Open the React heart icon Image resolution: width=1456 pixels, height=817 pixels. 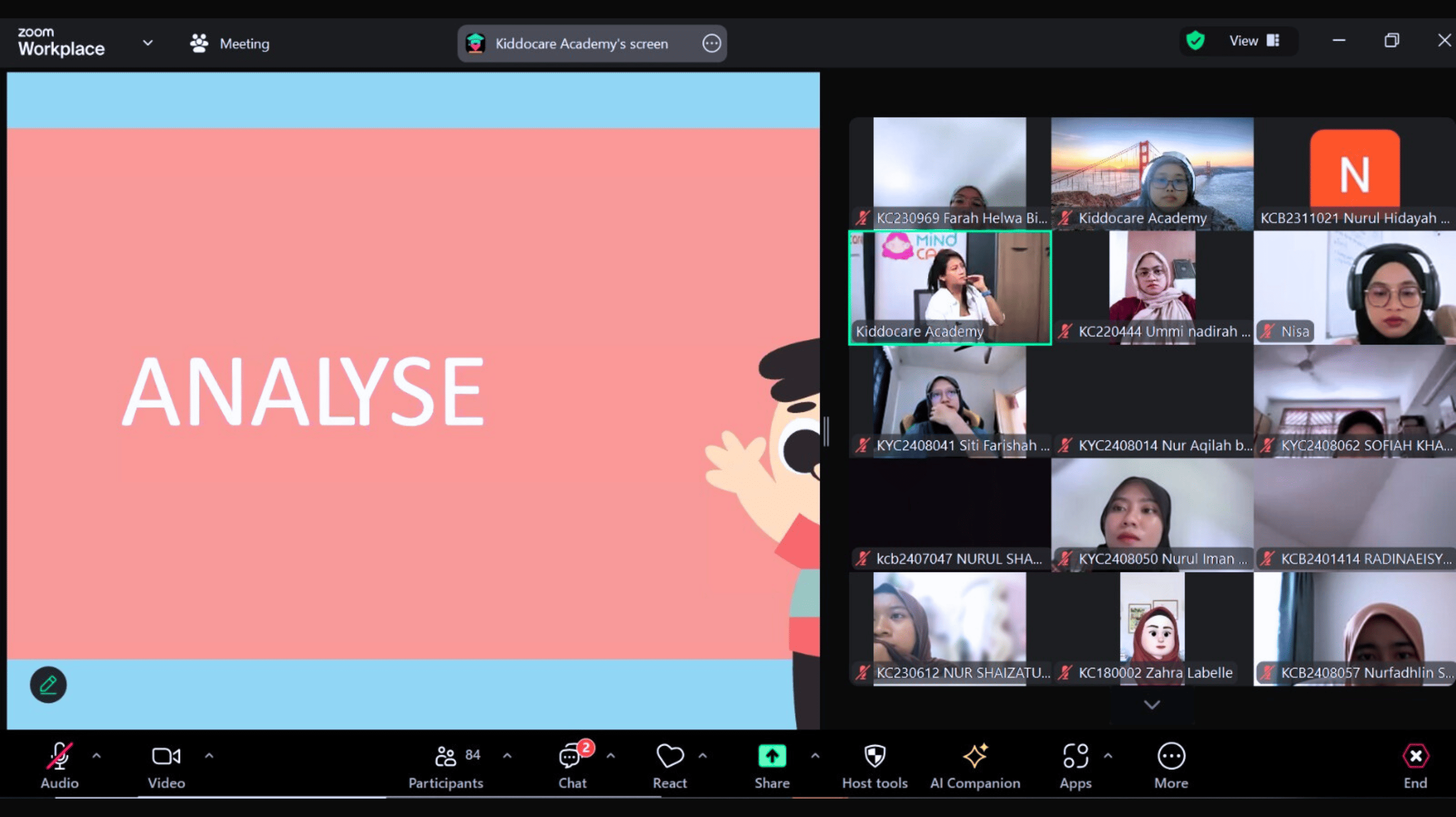(670, 756)
